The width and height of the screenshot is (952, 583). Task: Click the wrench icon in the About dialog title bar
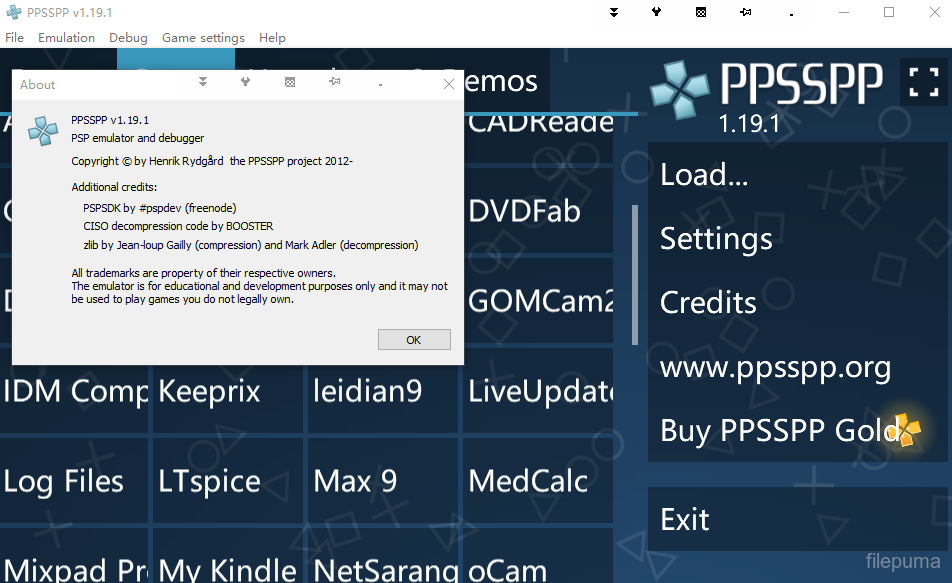[245, 83]
